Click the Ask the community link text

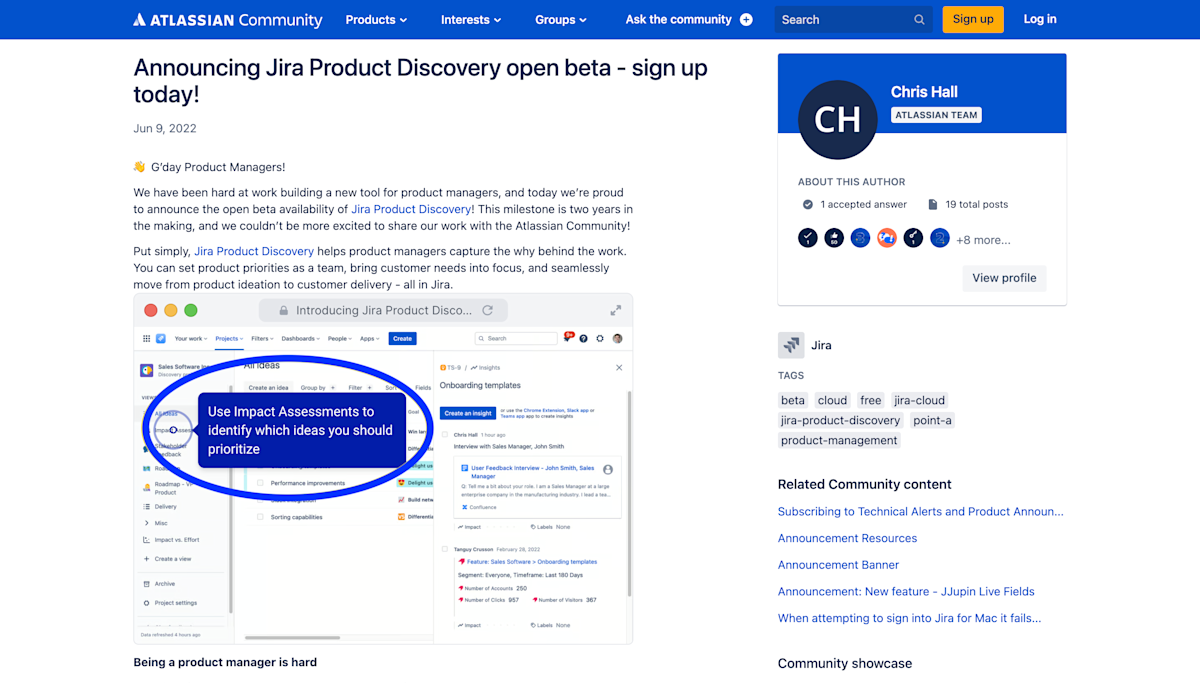[x=679, y=19]
